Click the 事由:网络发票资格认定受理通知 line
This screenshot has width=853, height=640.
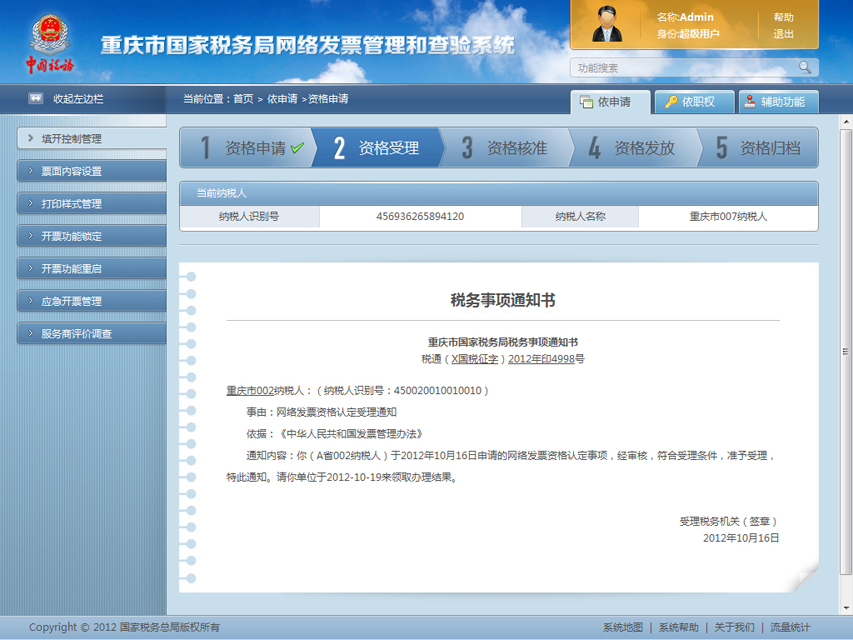pyautogui.click(x=322, y=413)
